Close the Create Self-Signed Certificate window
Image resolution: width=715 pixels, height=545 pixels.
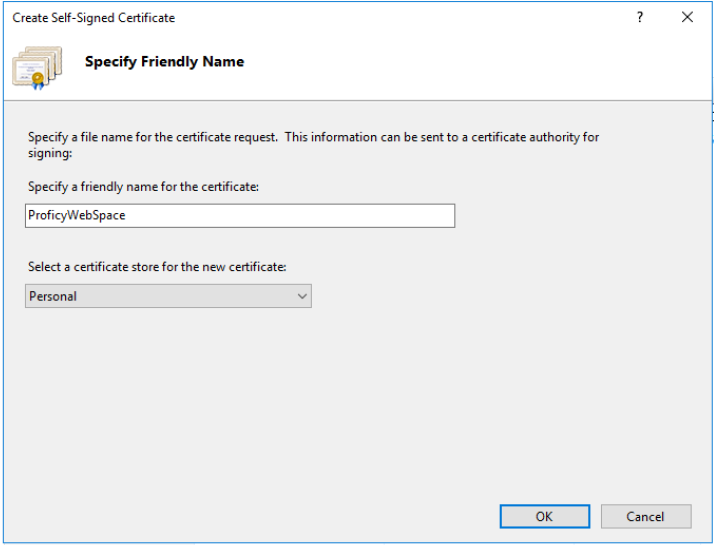click(687, 17)
